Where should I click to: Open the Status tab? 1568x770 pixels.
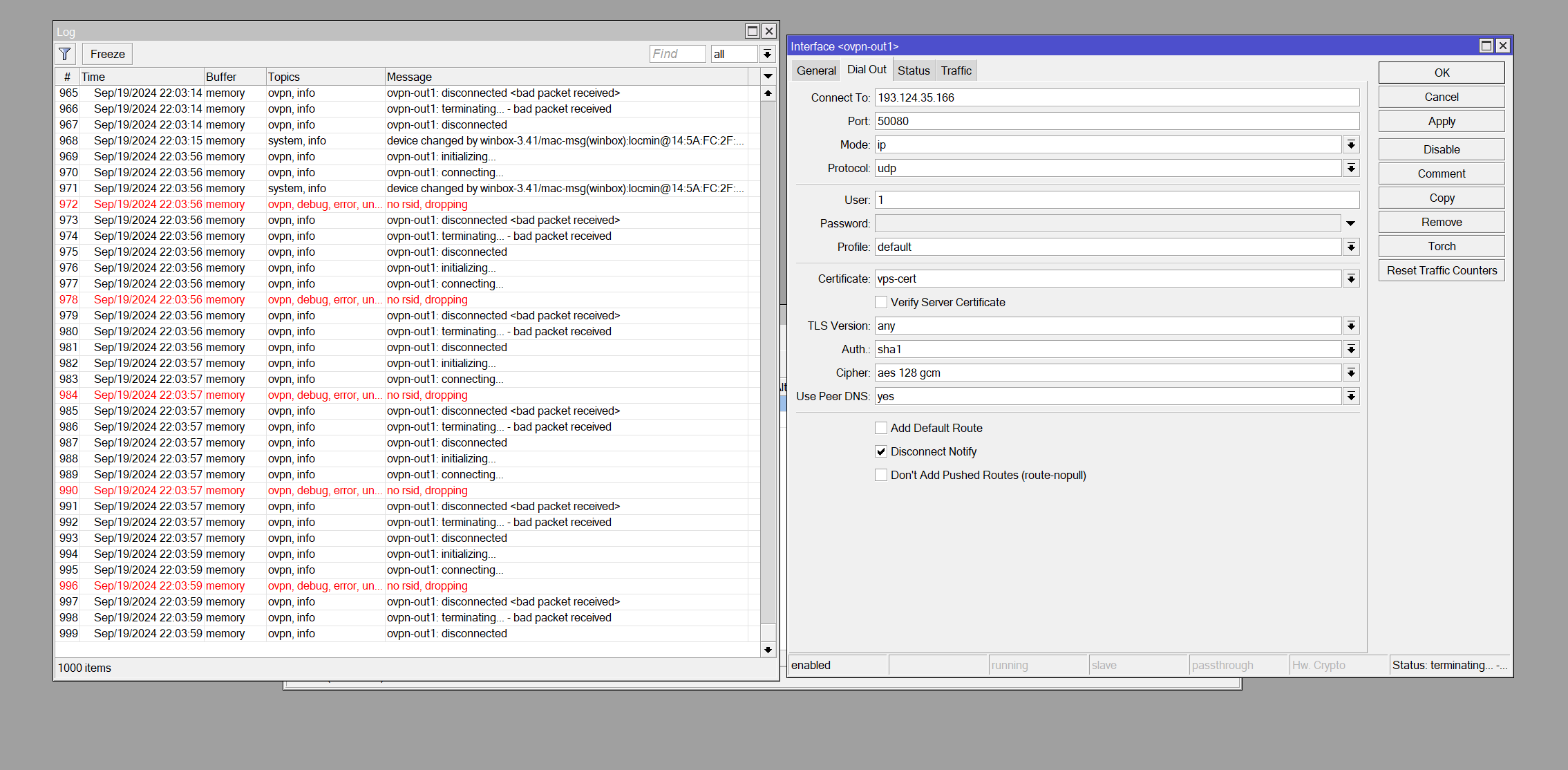[x=914, y=71]
